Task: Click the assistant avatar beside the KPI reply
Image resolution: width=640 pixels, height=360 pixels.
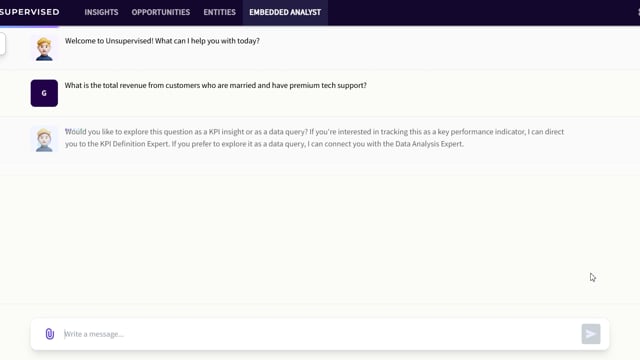Action: (x=44, y=140)
